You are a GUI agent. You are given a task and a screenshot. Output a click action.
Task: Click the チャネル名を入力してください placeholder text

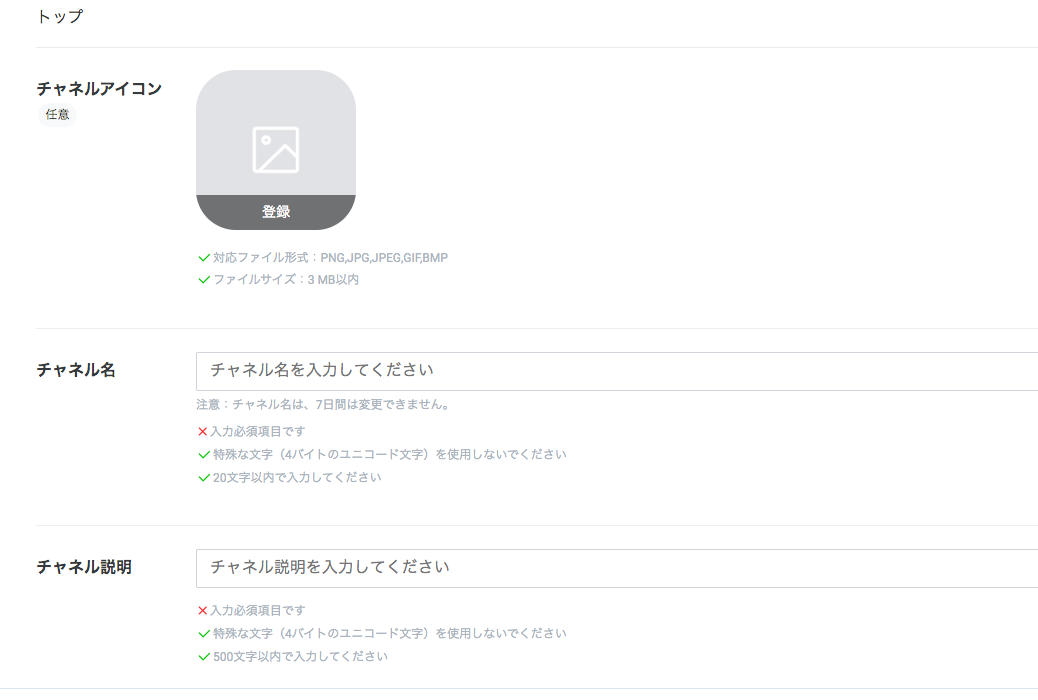(320, 369)
